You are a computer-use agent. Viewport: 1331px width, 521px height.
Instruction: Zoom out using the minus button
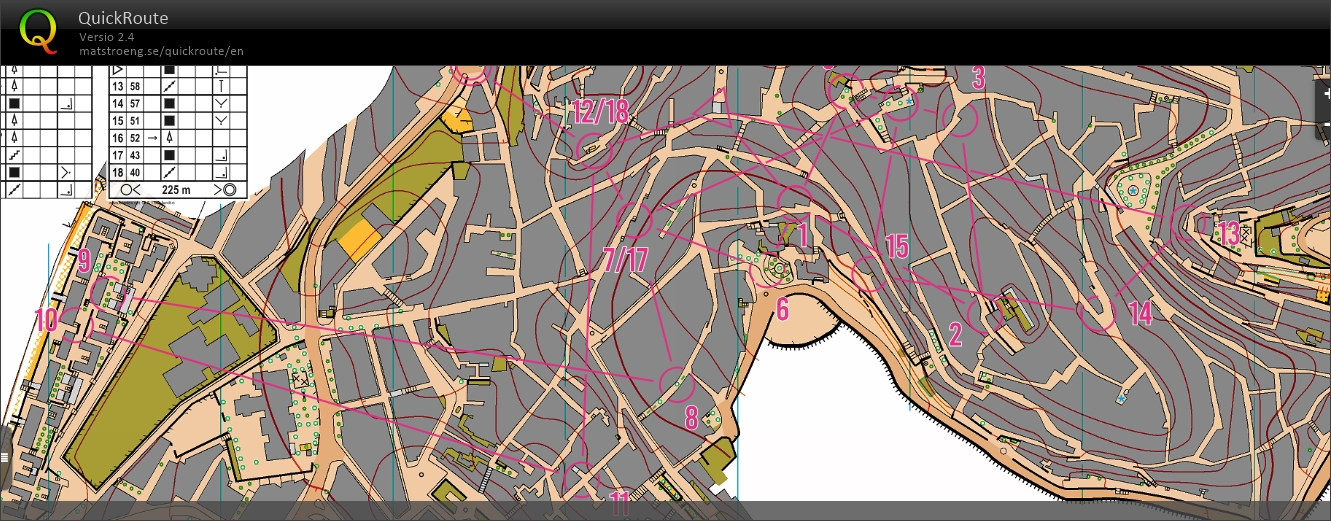[1325, 124]
